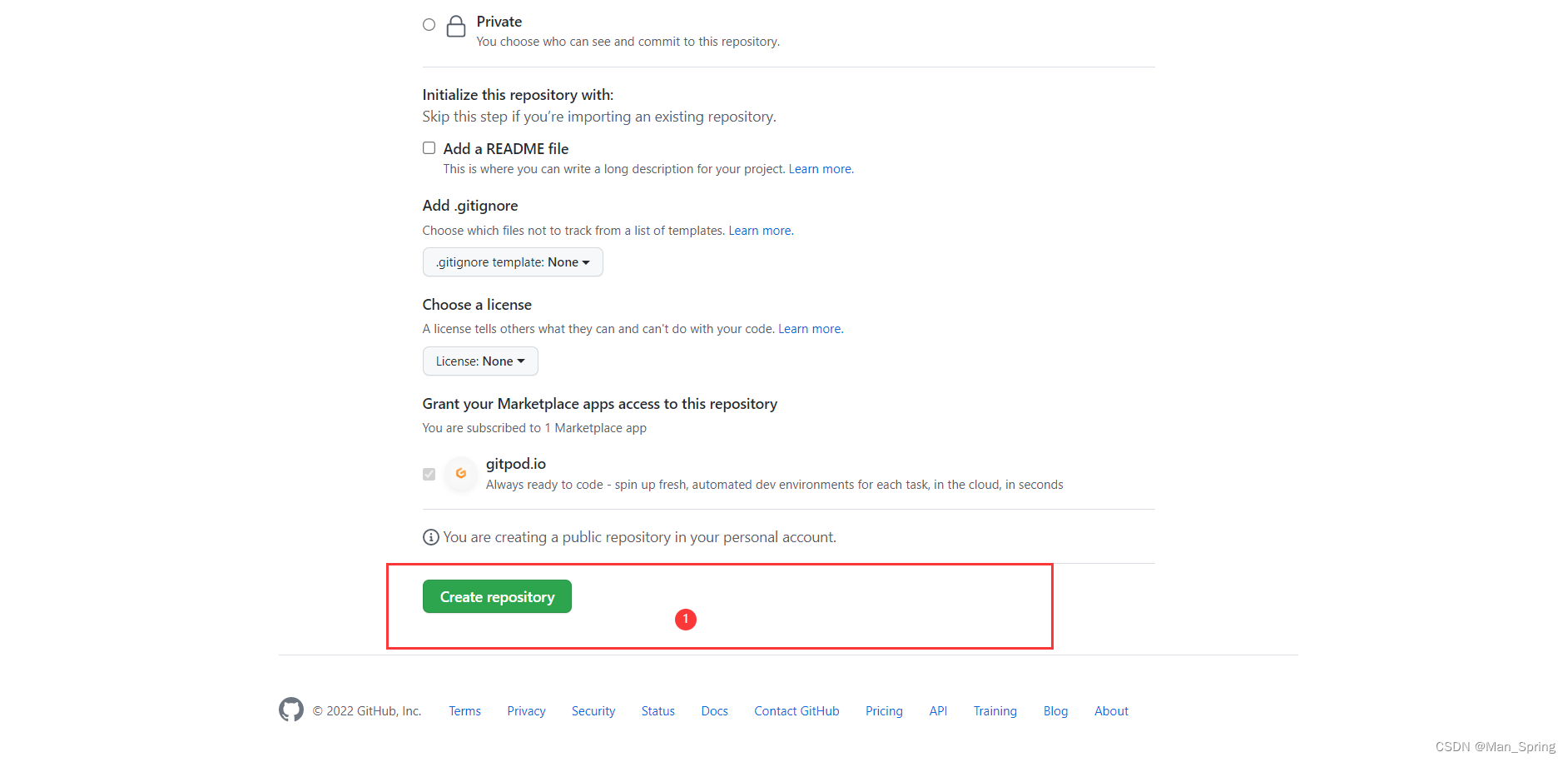
Task: Expand the .gitignore template dropdown
Action: 513,262
